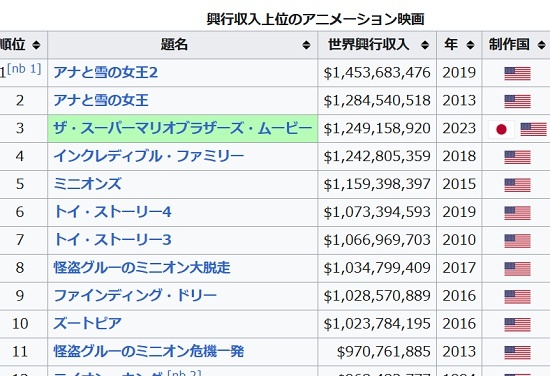
Task: Click the US flag for ズートピア row
Action: pyautogui.click(x=517, y=325)
